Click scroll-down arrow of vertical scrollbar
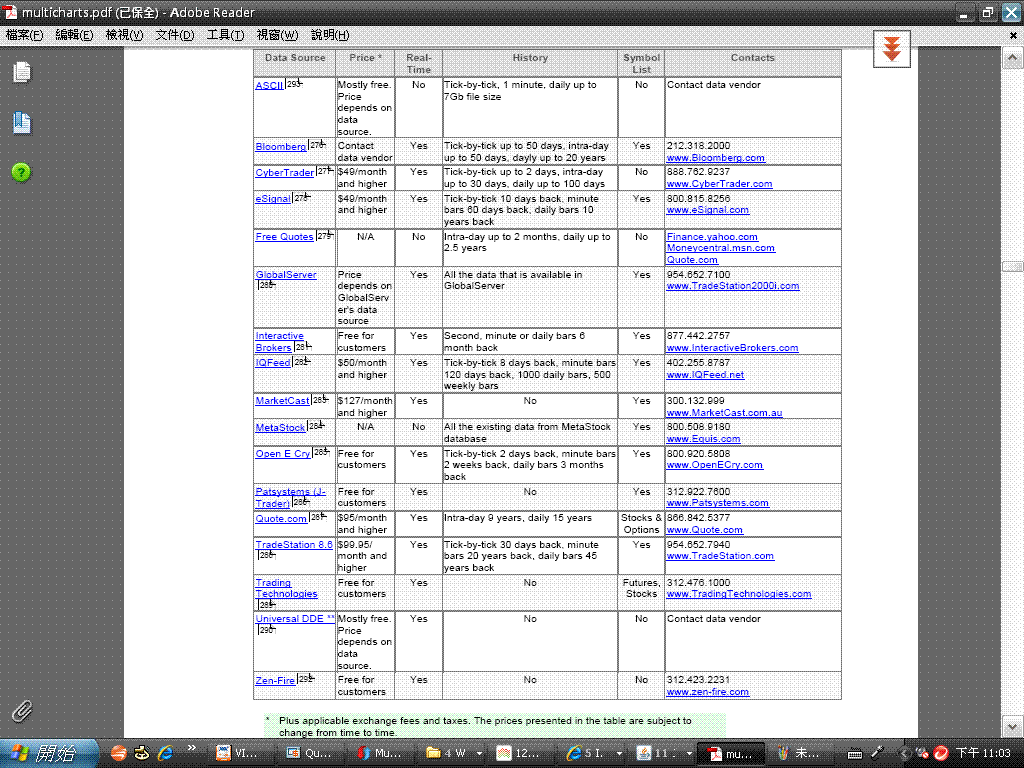The height and width of the screenshot is (768, 1024). click(1012, 726)
